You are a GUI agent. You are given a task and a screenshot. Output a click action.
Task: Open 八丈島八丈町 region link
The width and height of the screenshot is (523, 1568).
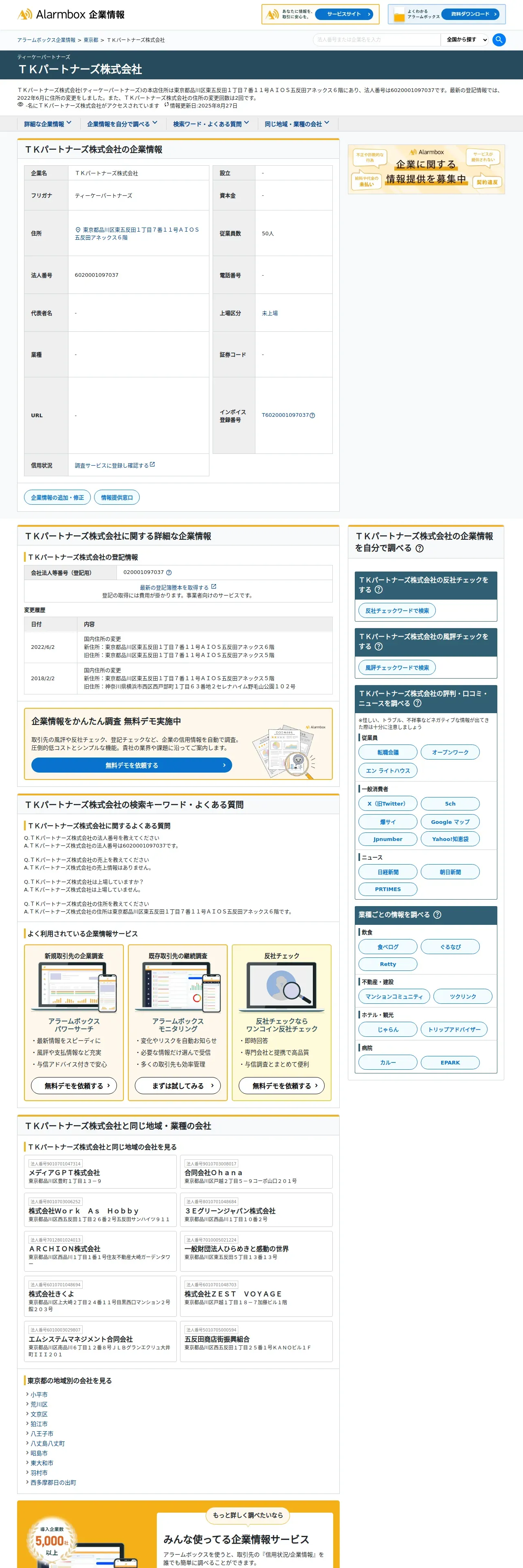[x=48, y=1443]
